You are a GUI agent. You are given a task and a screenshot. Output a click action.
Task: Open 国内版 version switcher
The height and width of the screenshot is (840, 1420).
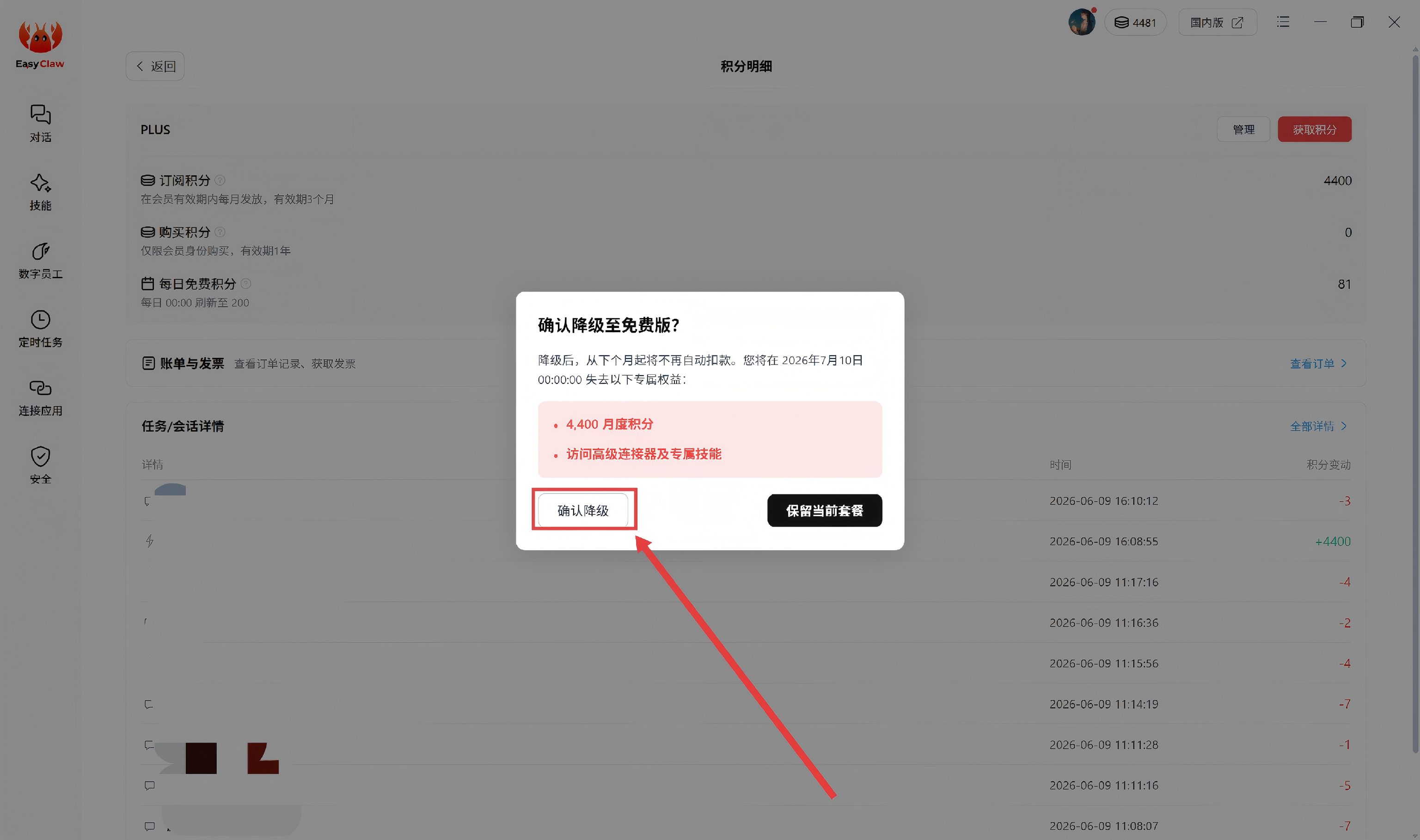[x=1217, y=22]
